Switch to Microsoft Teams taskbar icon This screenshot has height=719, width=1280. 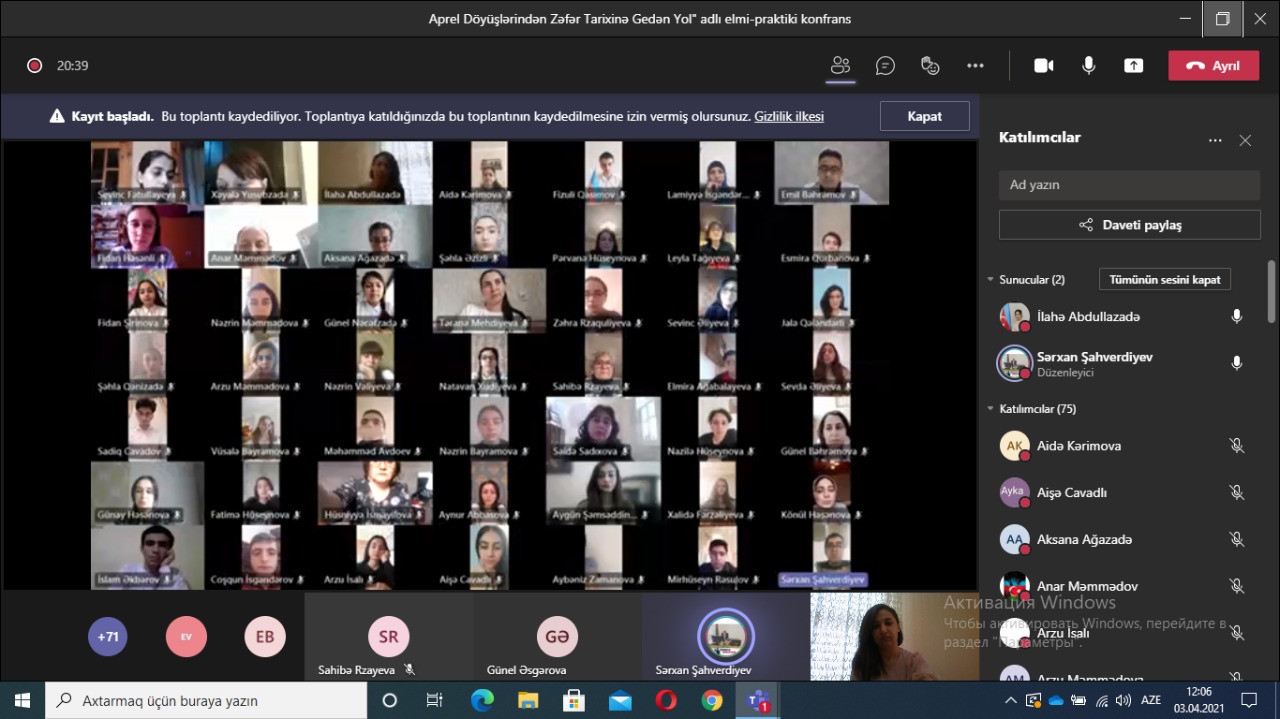[x=758, y=700]
